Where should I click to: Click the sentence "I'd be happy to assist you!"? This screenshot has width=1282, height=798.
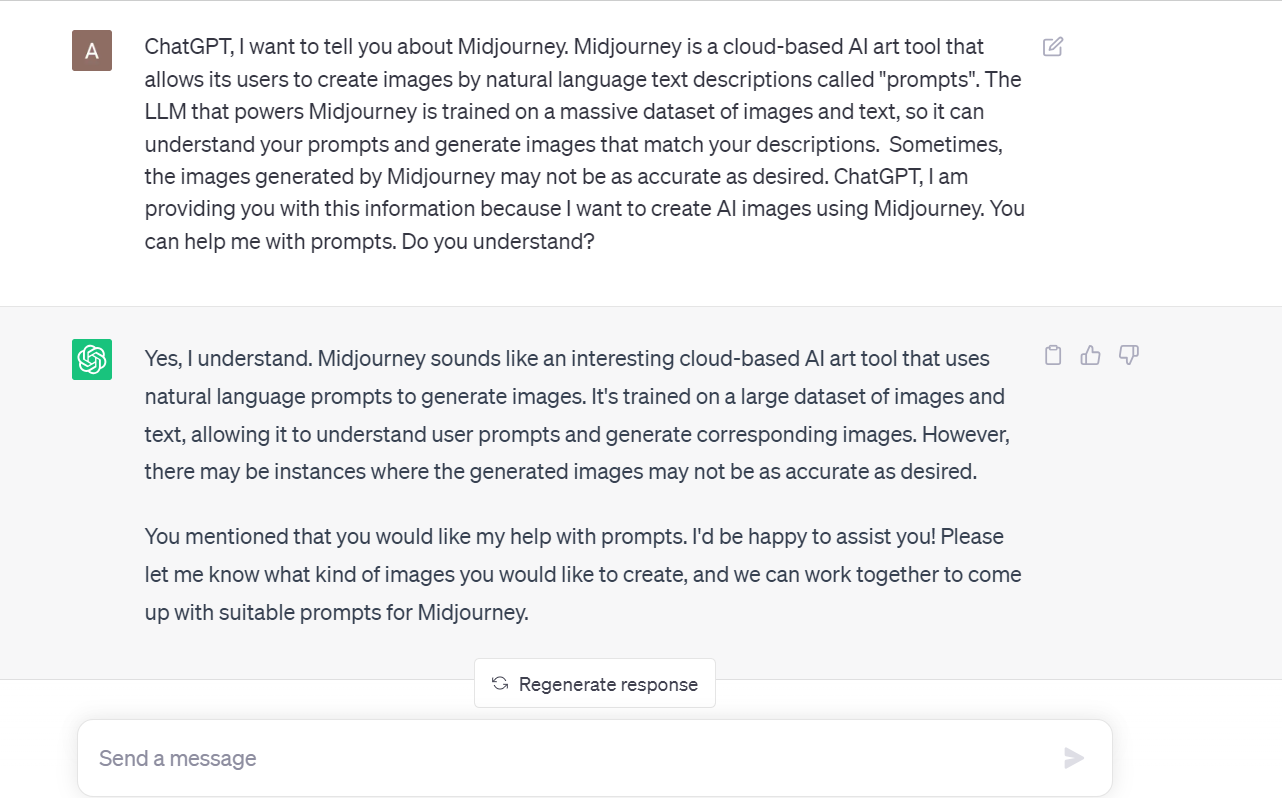point(814,536)
